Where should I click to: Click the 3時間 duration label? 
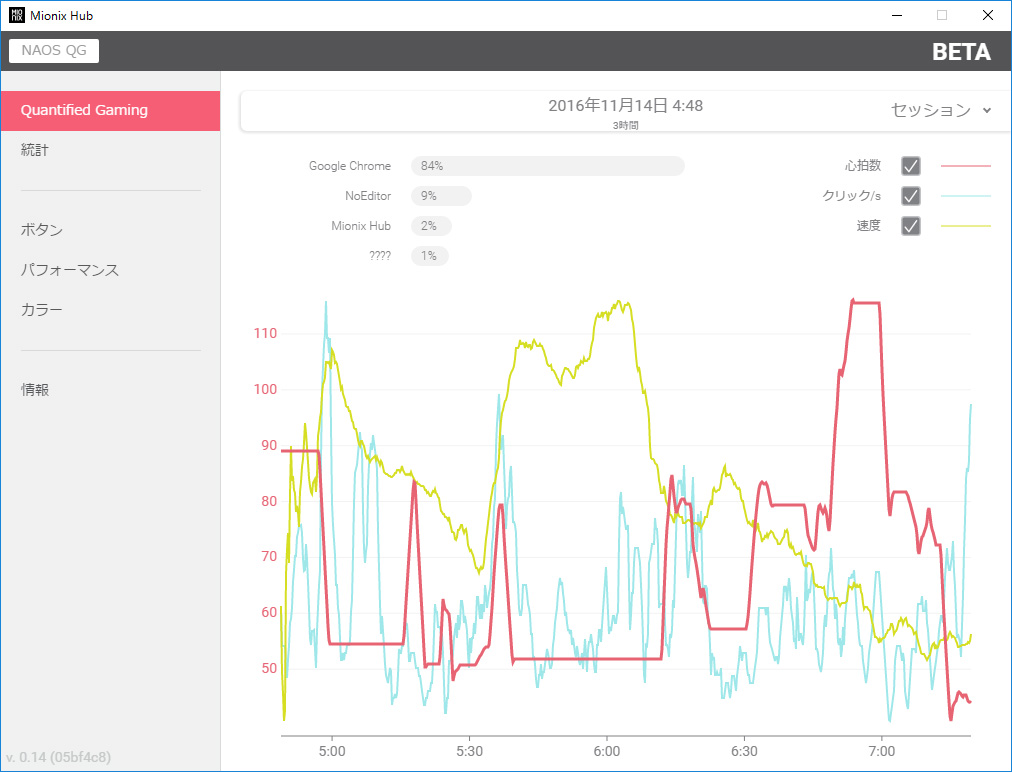tap(625, 125)
